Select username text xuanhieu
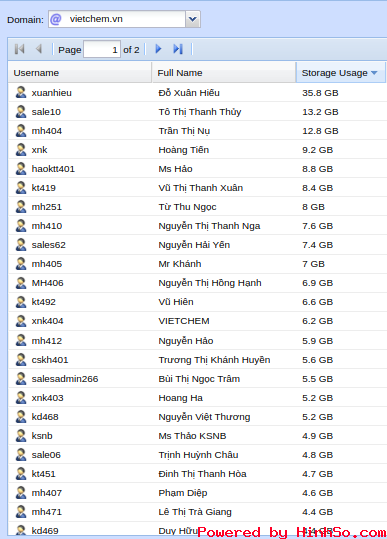Viewport: 387px width, 539px height. click(52, 93)
